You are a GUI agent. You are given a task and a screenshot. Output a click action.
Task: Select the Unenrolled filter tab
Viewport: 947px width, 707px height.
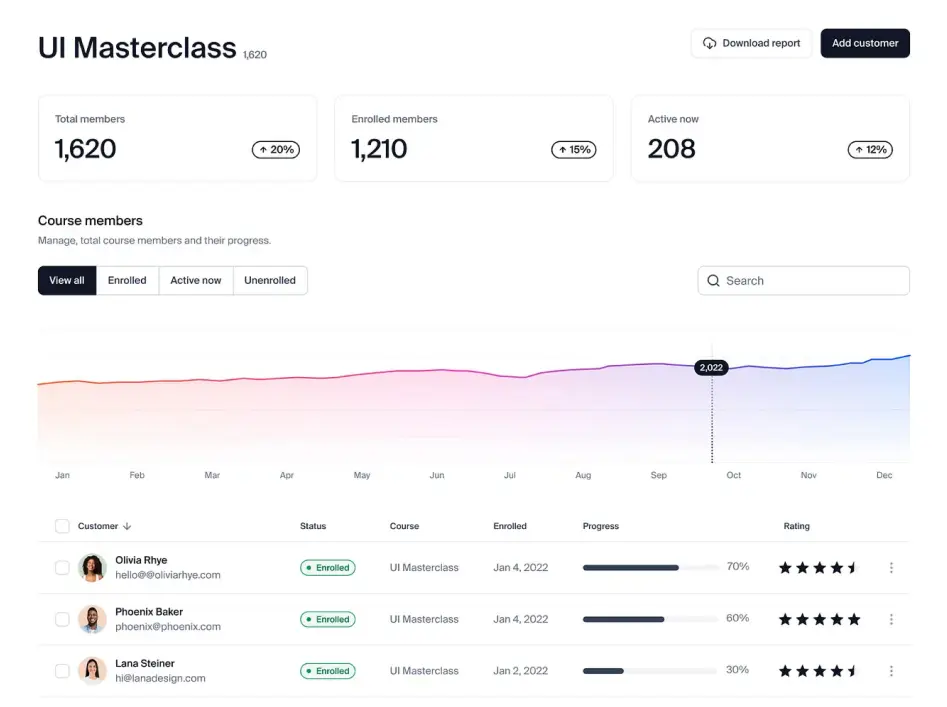pos(270,281)
